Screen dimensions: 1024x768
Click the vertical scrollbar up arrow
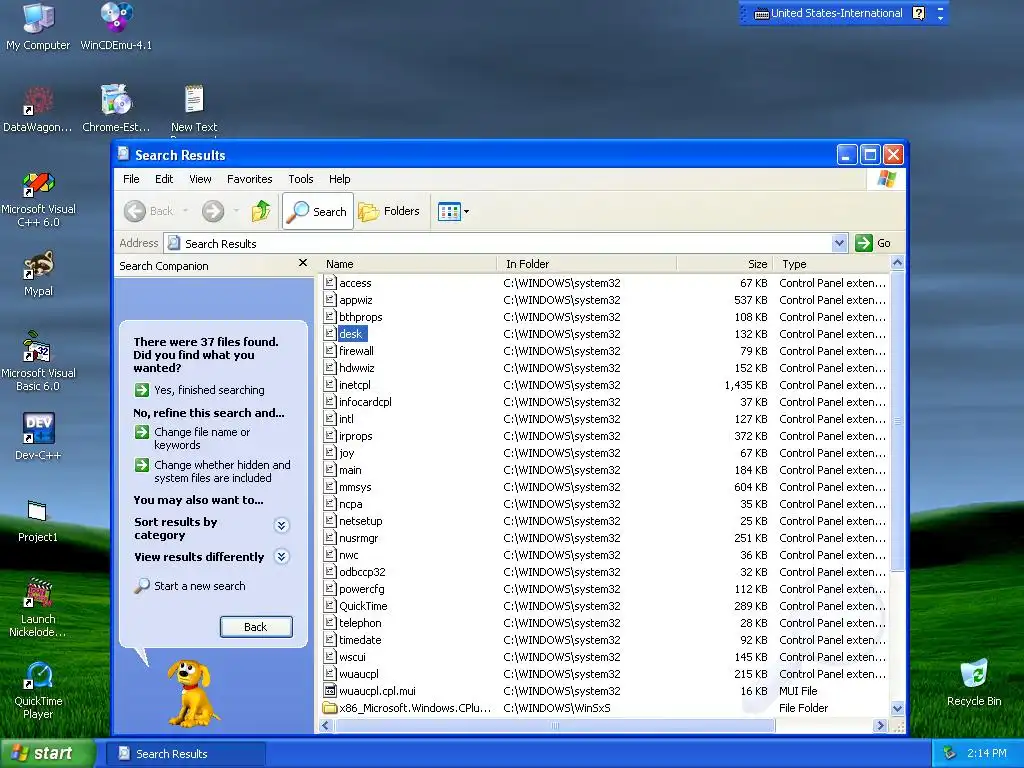[897, 263]
